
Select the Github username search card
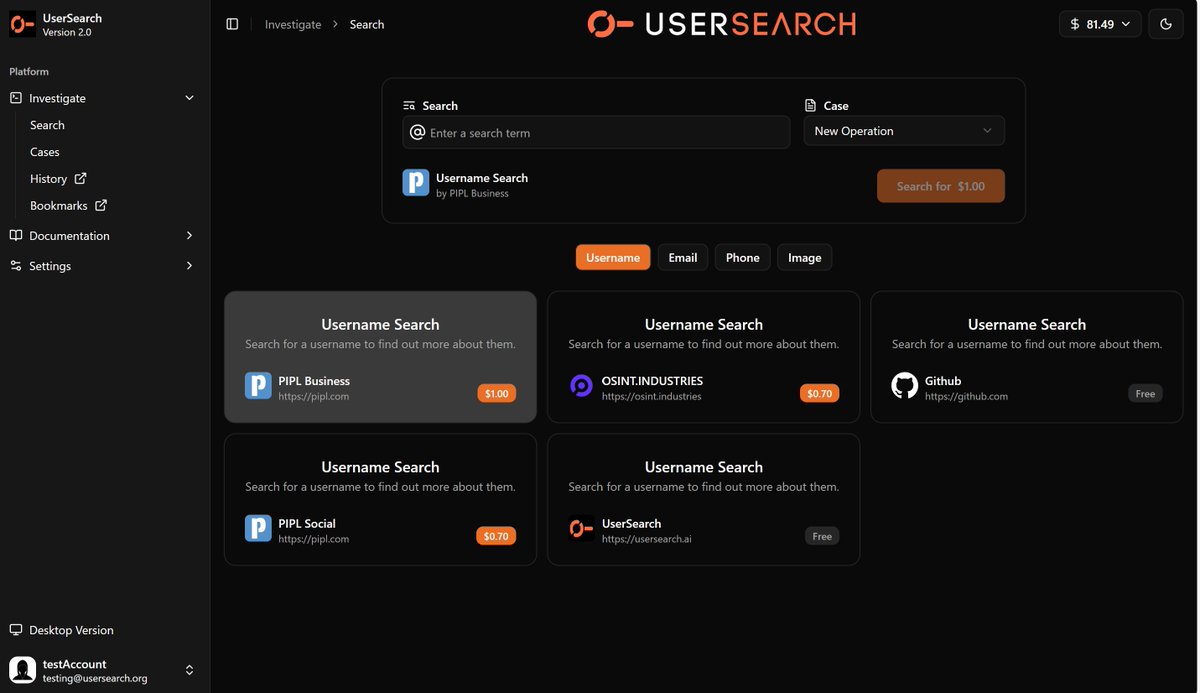click(x=1026, y=357)
